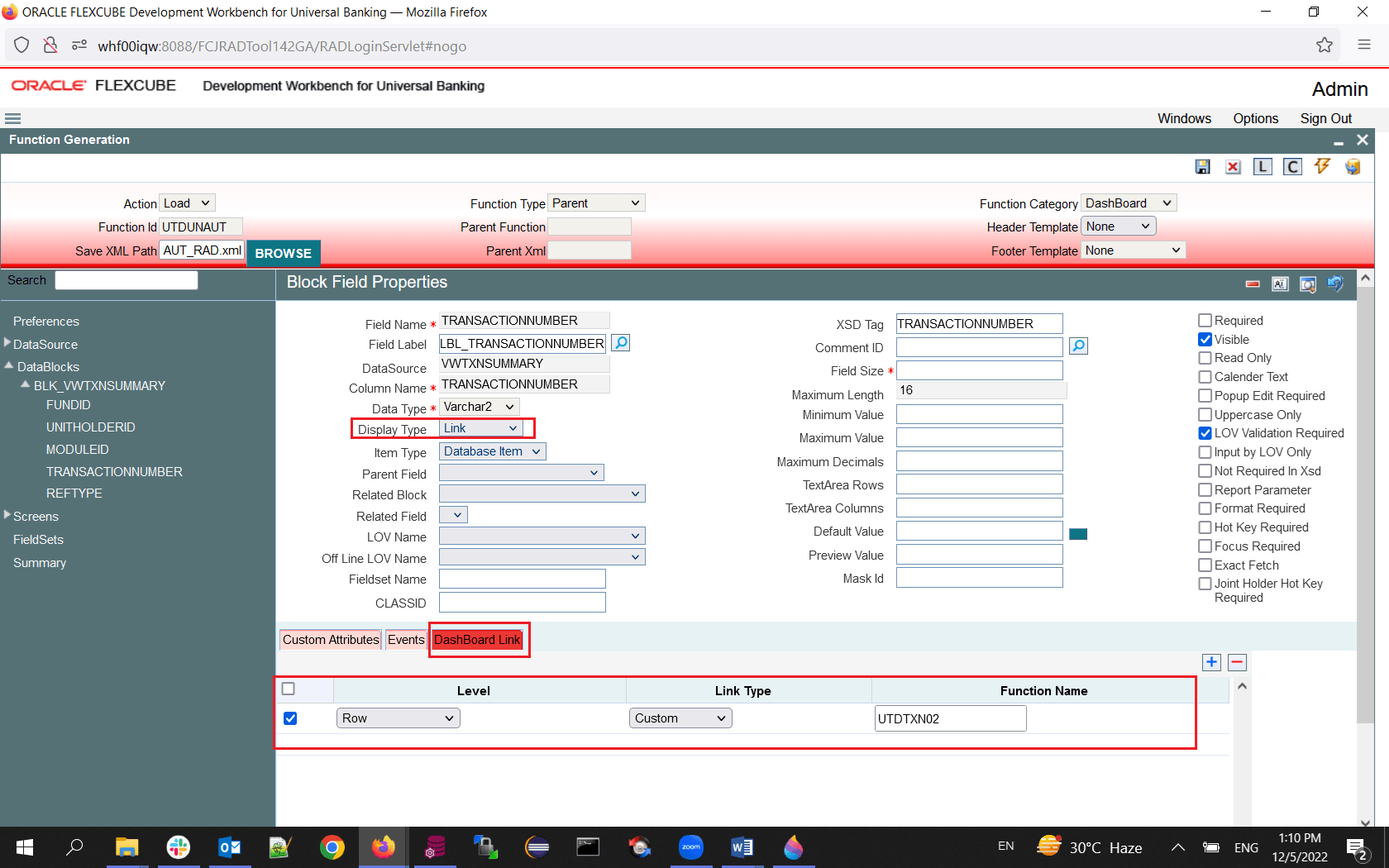Switch to the Events tab
Viewport: 1389px width, 868px height.
406,640
